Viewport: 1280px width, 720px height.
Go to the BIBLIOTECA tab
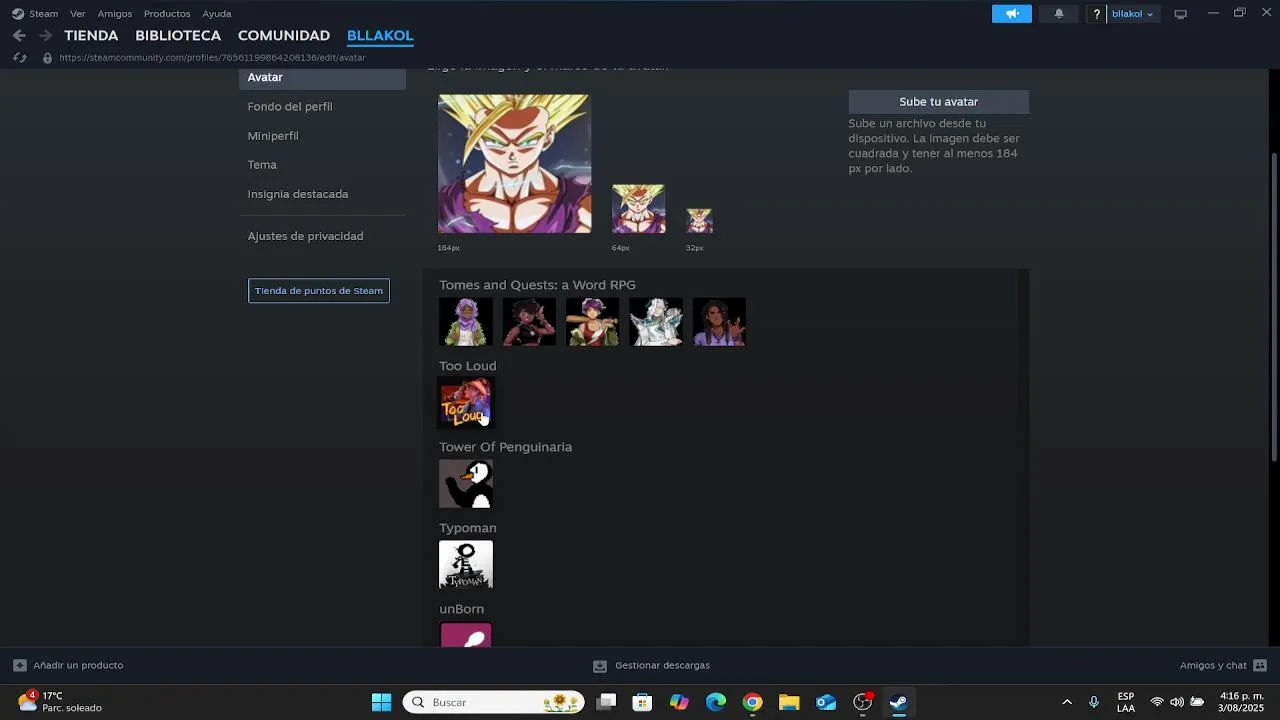[178, 35]
